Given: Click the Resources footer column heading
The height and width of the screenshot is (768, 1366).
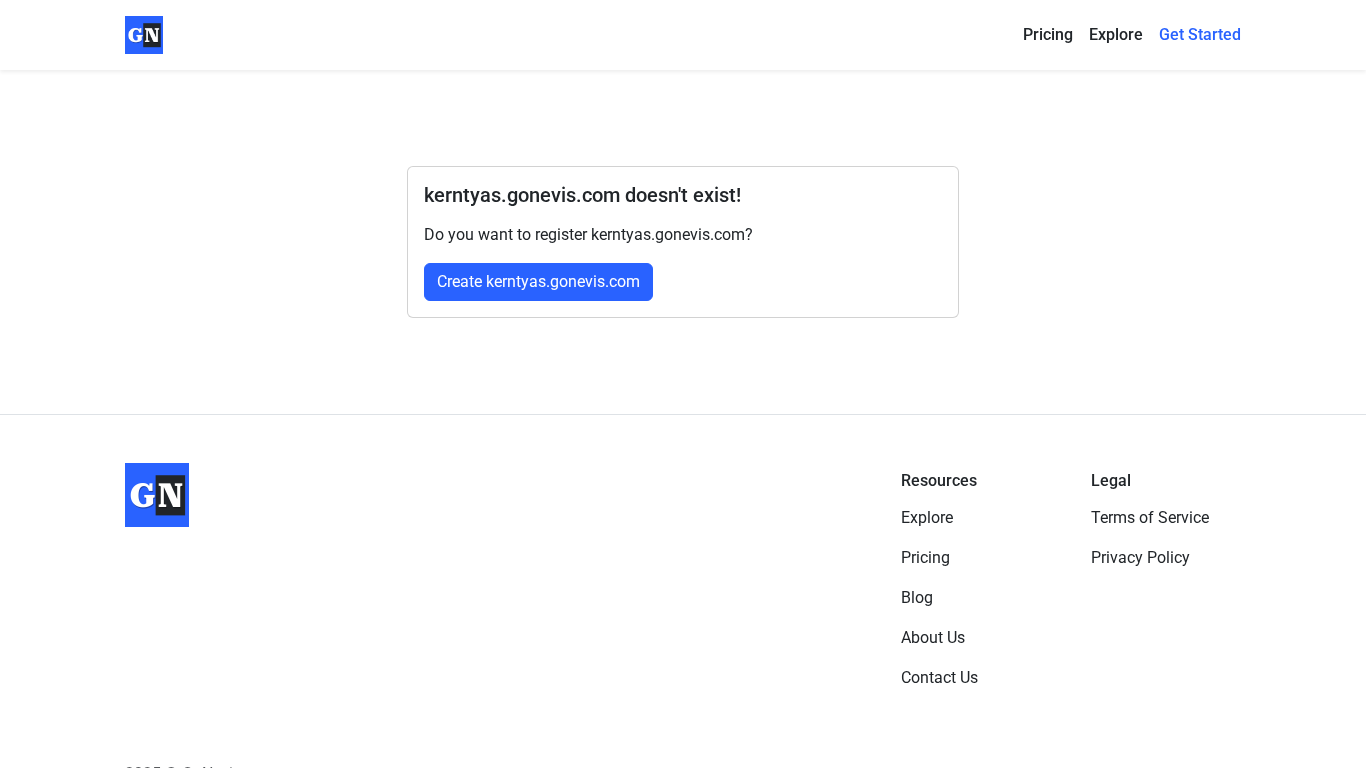Looking at the screenshot, I should click(938, 481).
